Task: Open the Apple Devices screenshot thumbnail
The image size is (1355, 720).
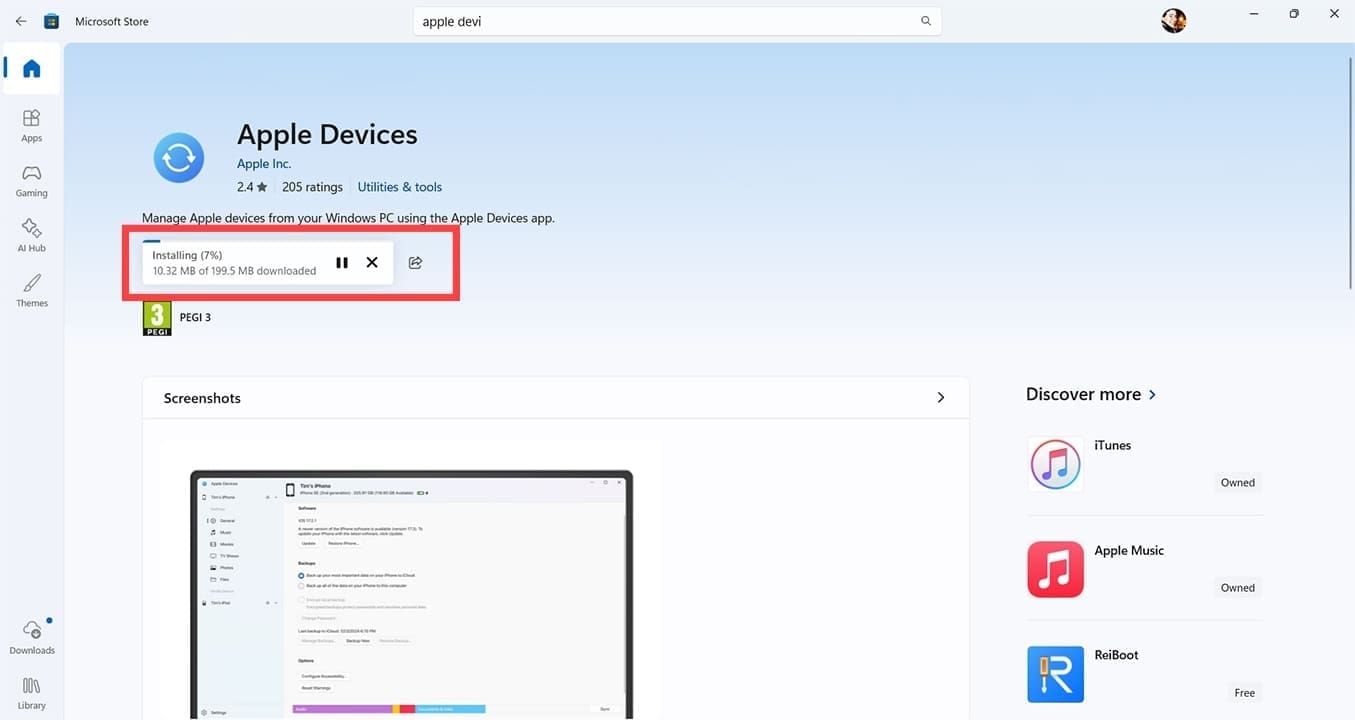Action: point(411,593)
